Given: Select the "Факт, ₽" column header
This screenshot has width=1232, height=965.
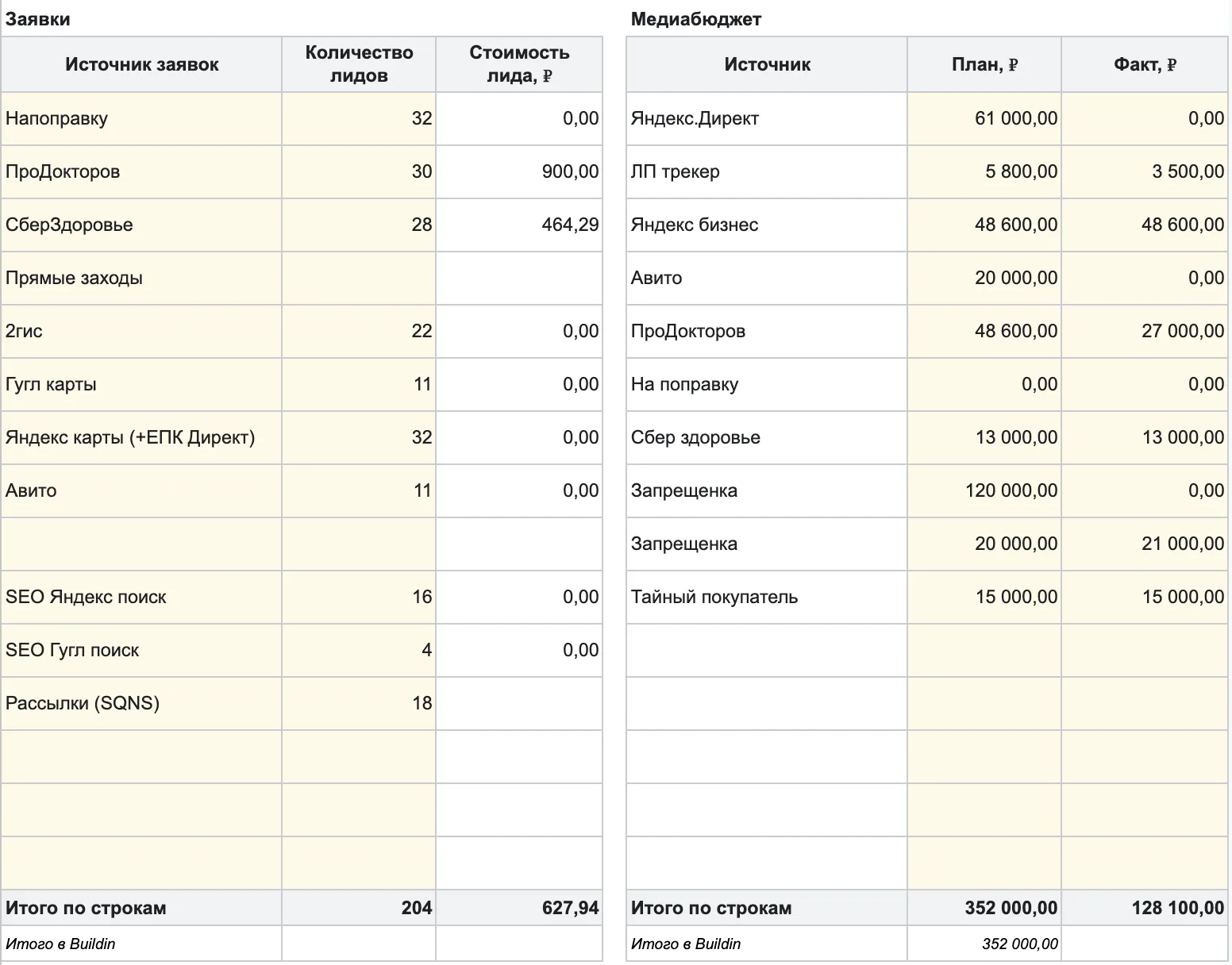Looking at the screenshot, I should tap(1145, 64).
